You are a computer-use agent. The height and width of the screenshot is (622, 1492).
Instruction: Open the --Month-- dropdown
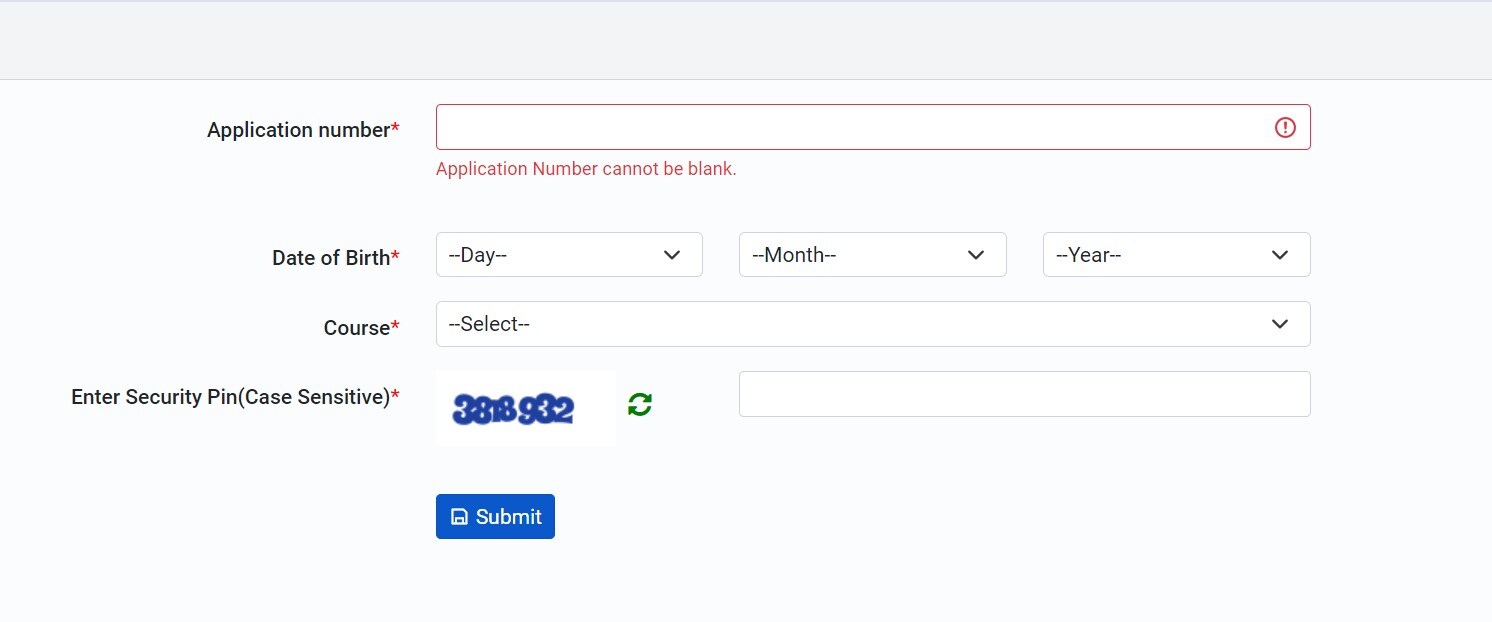click(871, 255)
